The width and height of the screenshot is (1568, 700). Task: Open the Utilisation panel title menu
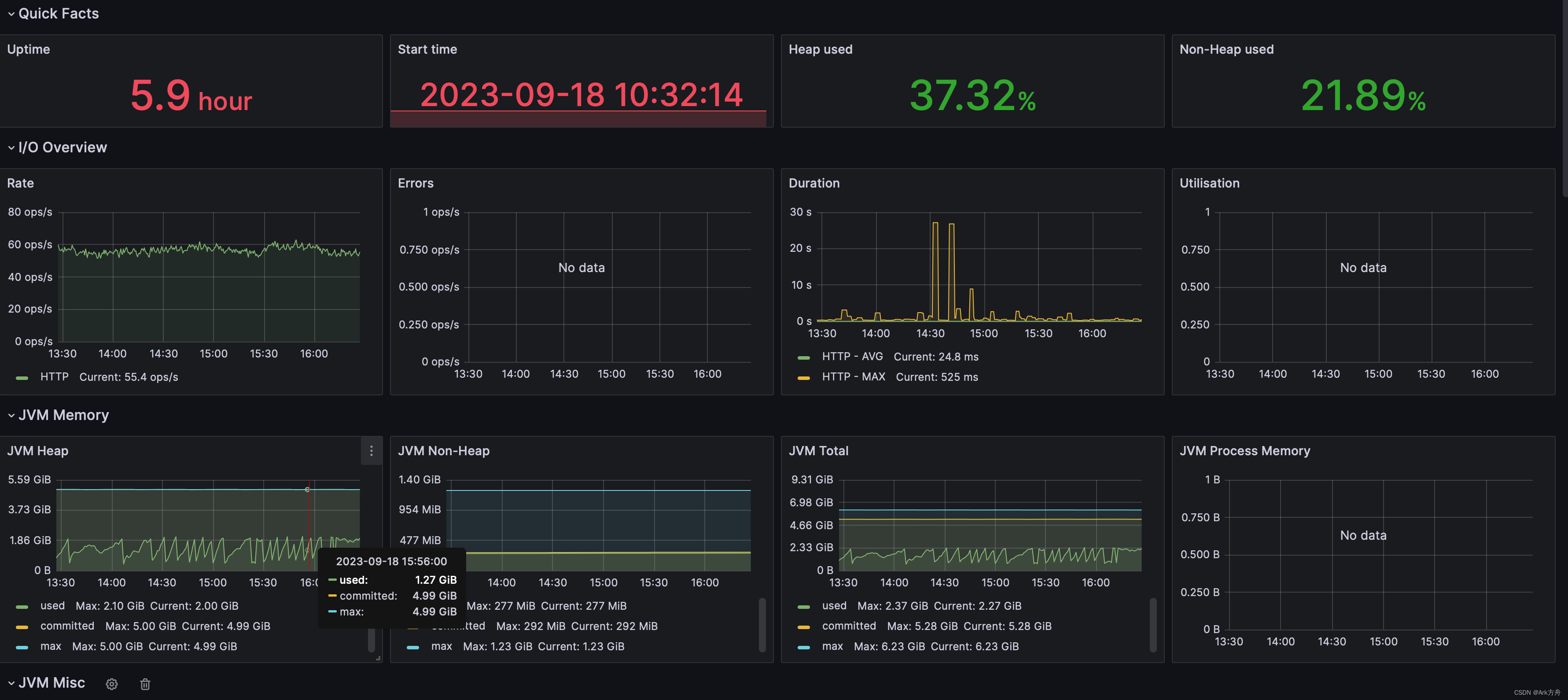[x=1210, y=183]
